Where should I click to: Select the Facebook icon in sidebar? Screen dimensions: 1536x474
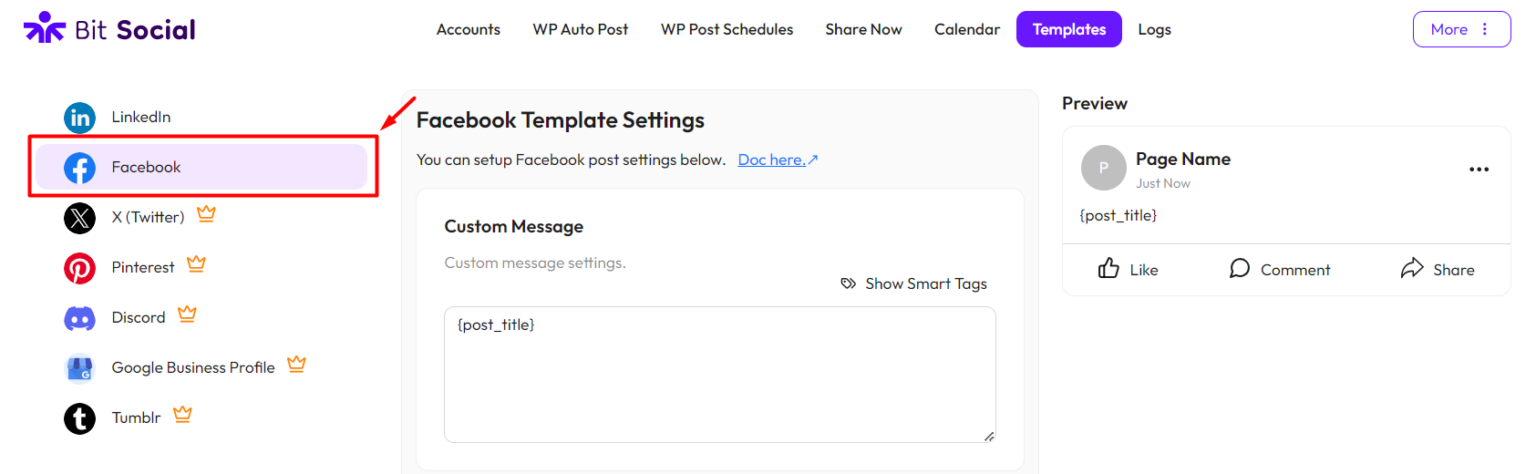pos(80,167)
